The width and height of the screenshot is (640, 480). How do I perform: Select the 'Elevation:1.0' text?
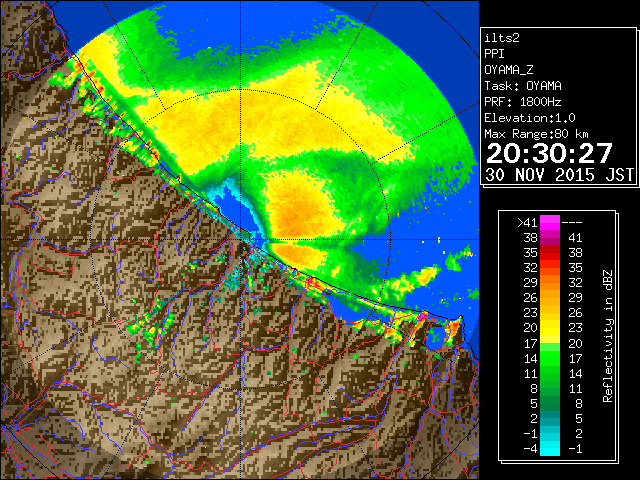pos(530,118)
